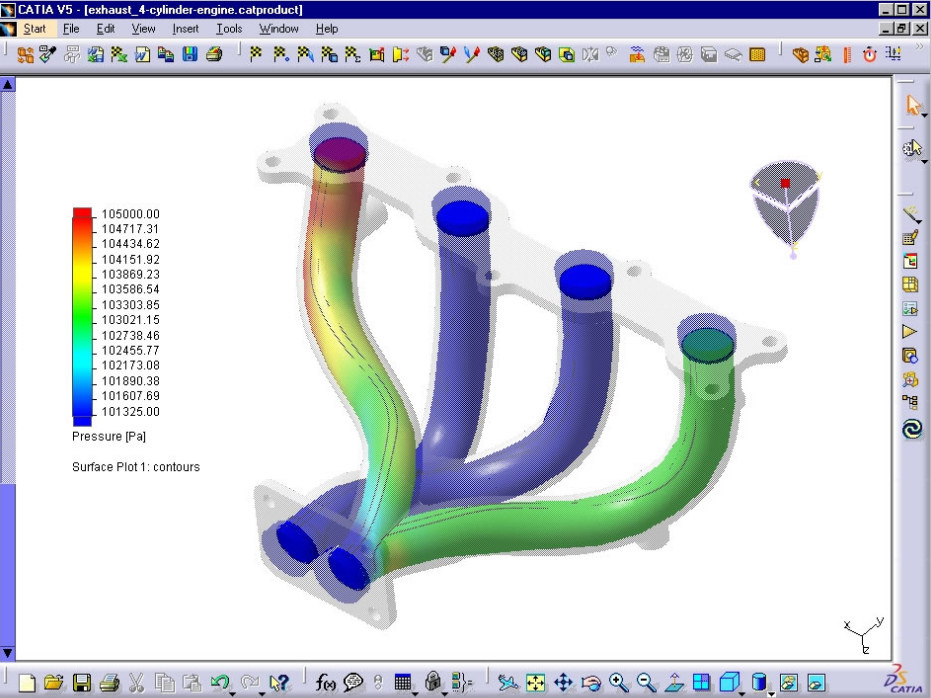Click the isometric view cube icon
Screen dimensions: 931x698
[729, 683]
